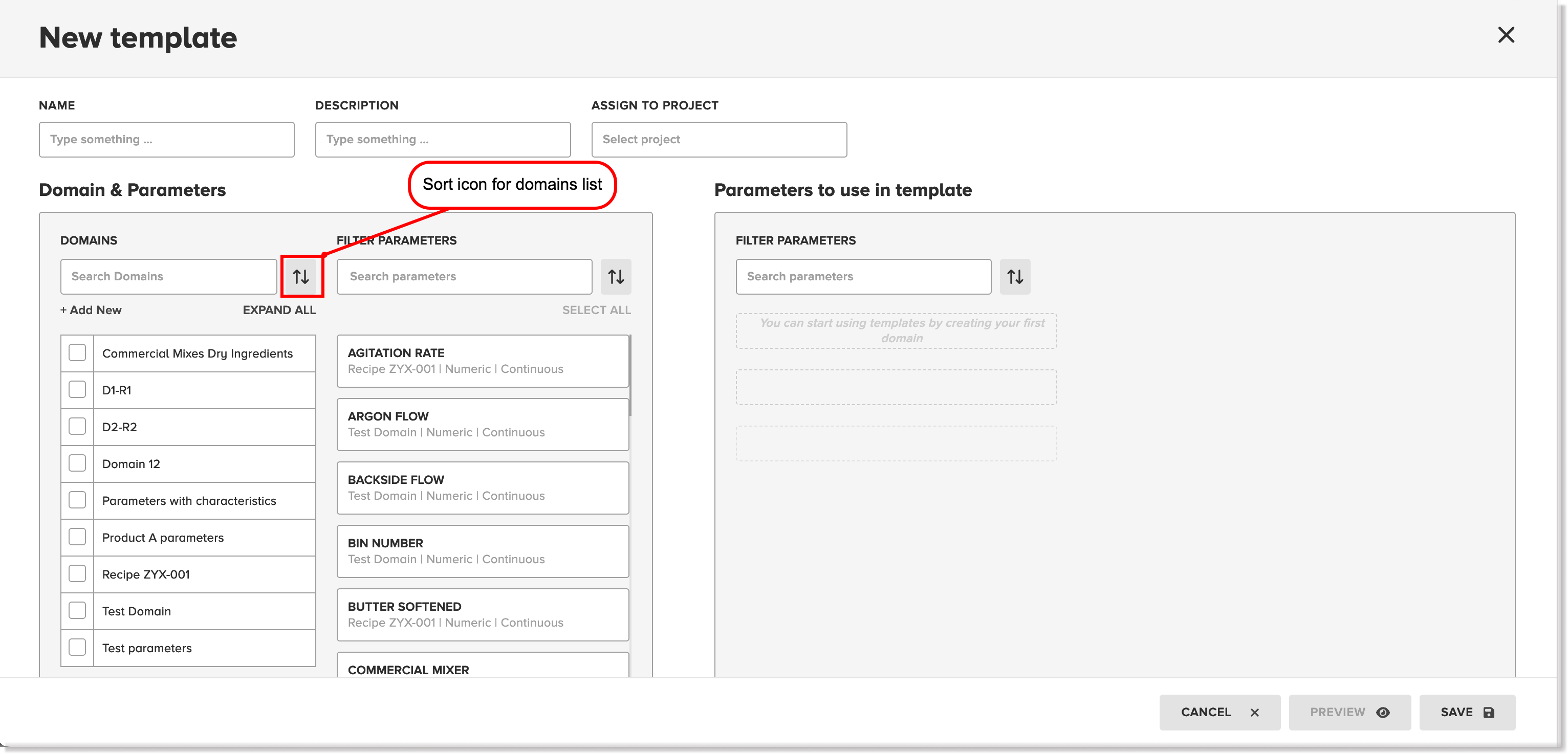Select the AGITATION RATE parameter
Viewport: 1568px width, 754px height.
pyautogui.click(x=482, y=360)
